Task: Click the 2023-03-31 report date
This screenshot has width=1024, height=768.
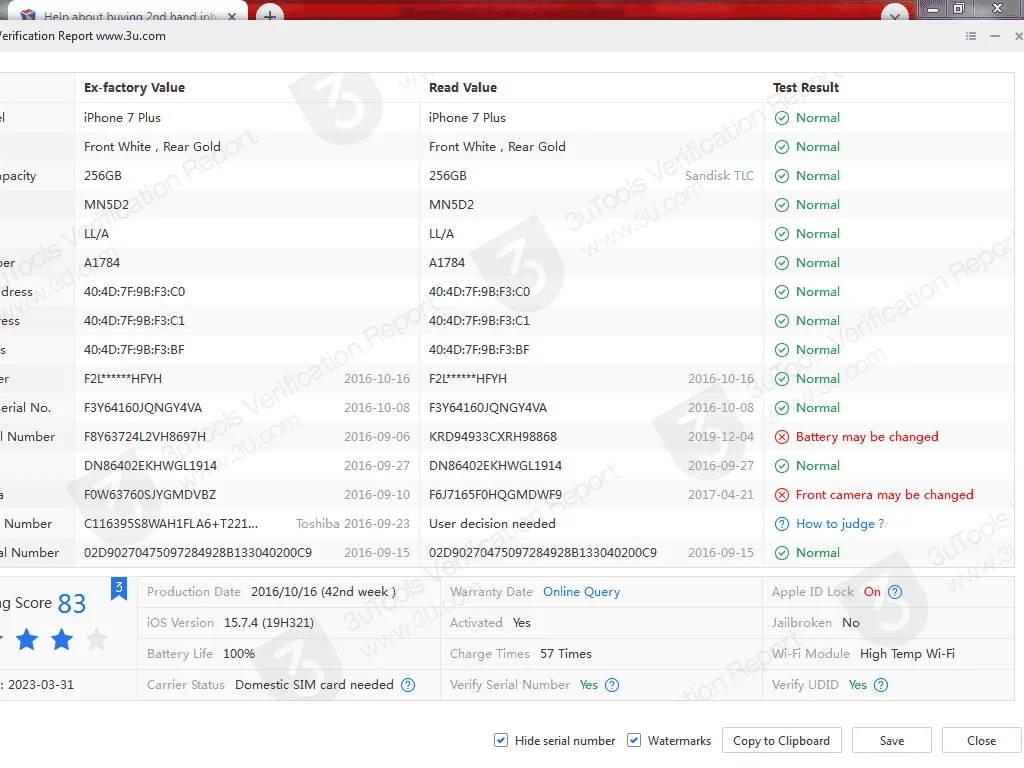Action: click(x=40, y=685)
